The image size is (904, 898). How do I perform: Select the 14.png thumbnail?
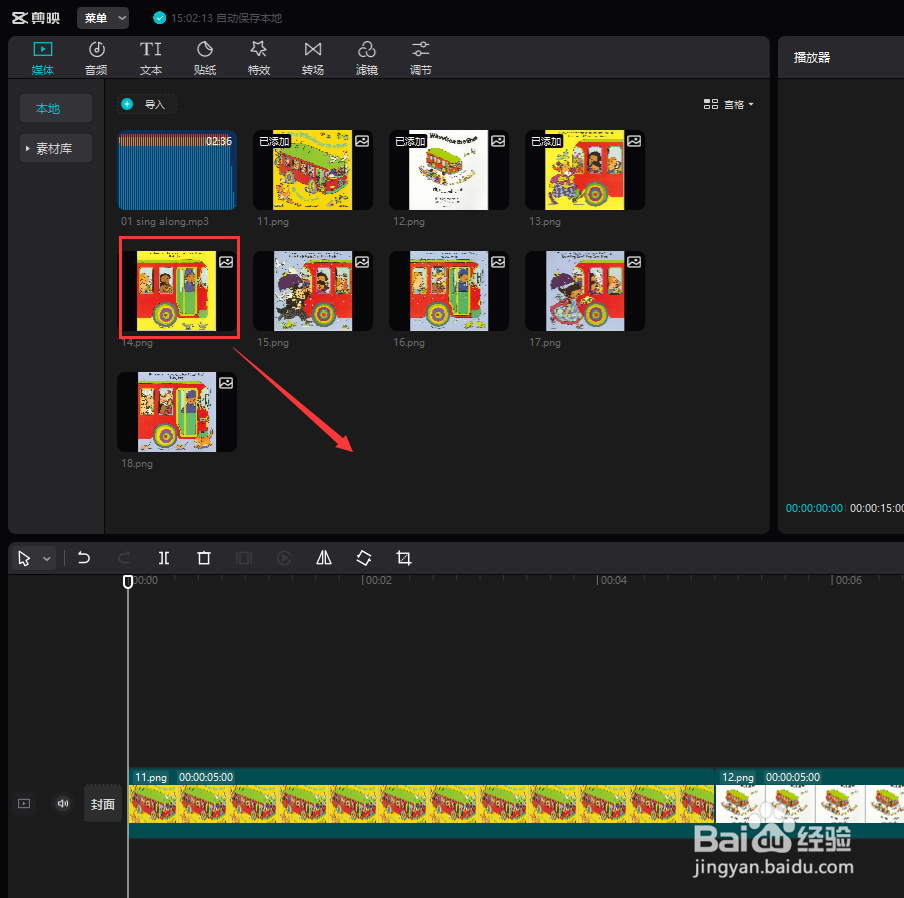[177, 290]
